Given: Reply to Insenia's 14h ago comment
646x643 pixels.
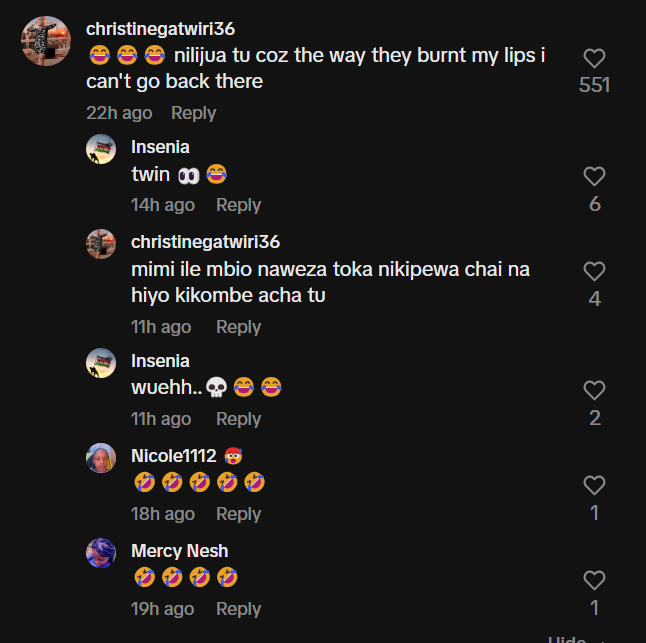Looking at the screenshot, I should tap(238, 205).
